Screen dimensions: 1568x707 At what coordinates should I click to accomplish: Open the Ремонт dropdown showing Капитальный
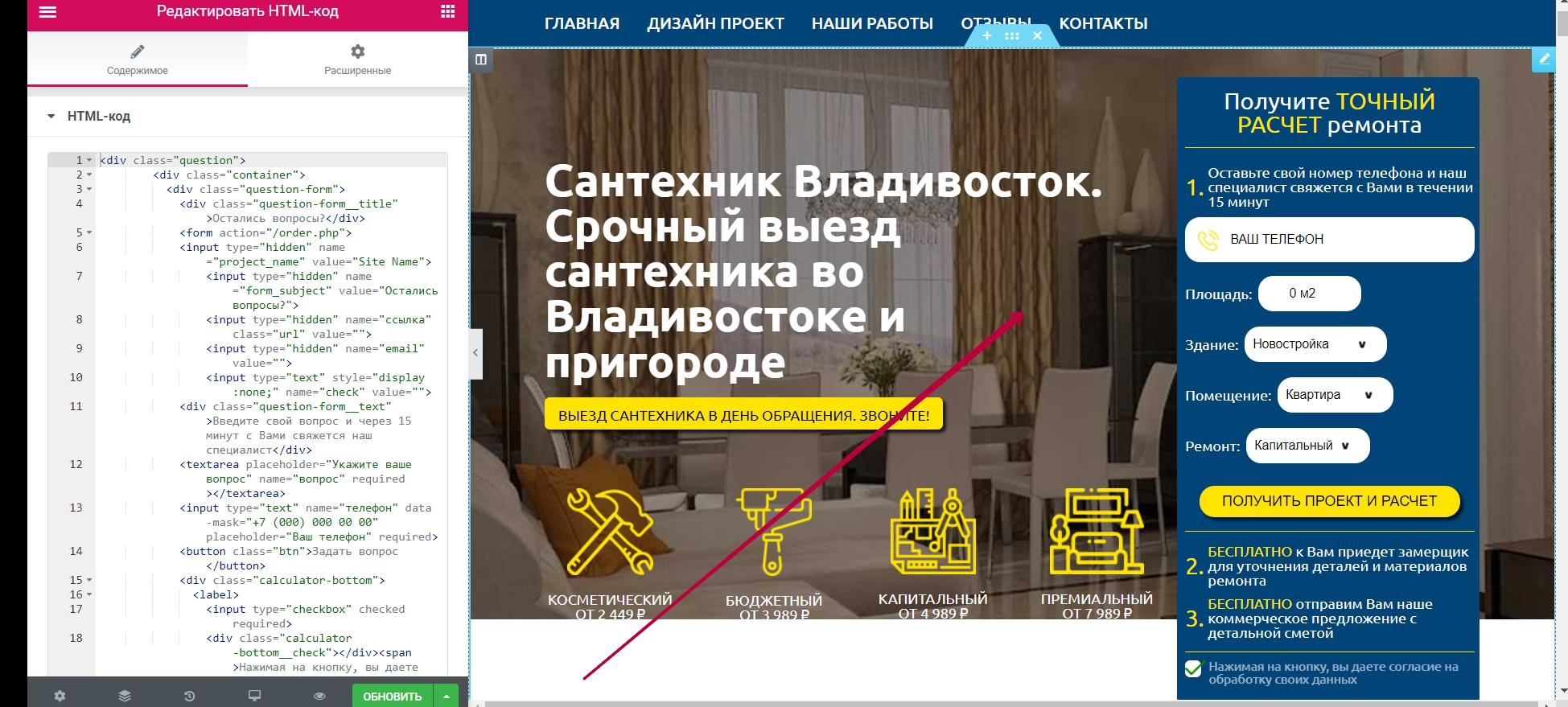coord(1307,446)
